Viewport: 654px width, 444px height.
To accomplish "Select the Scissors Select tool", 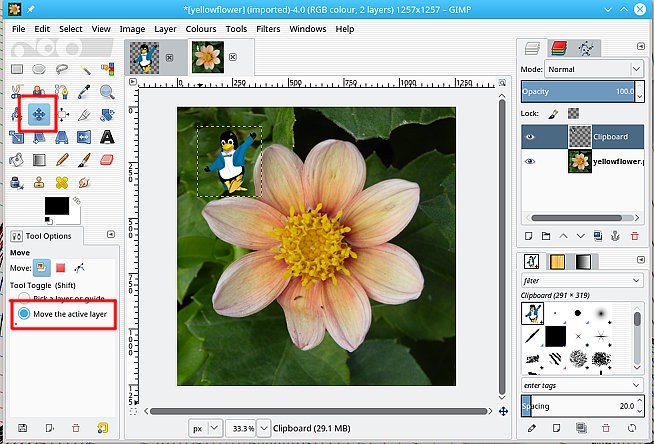I will (17, 91).
